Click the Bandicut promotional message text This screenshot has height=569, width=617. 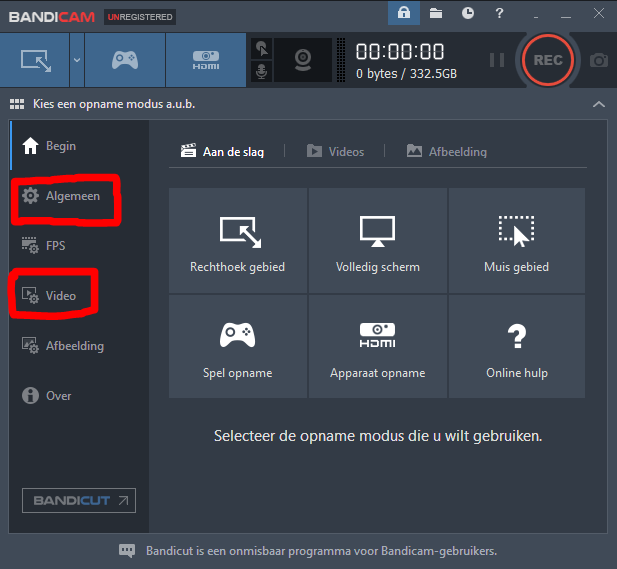click(x=321, y=551)
